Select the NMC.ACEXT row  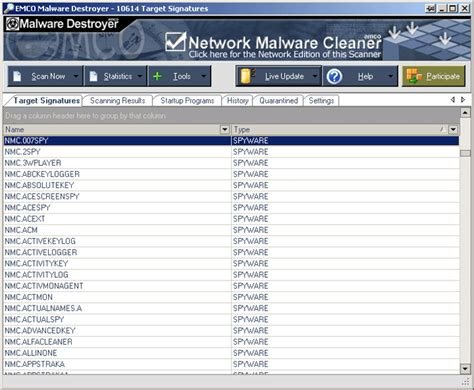(x=231, y=219)
